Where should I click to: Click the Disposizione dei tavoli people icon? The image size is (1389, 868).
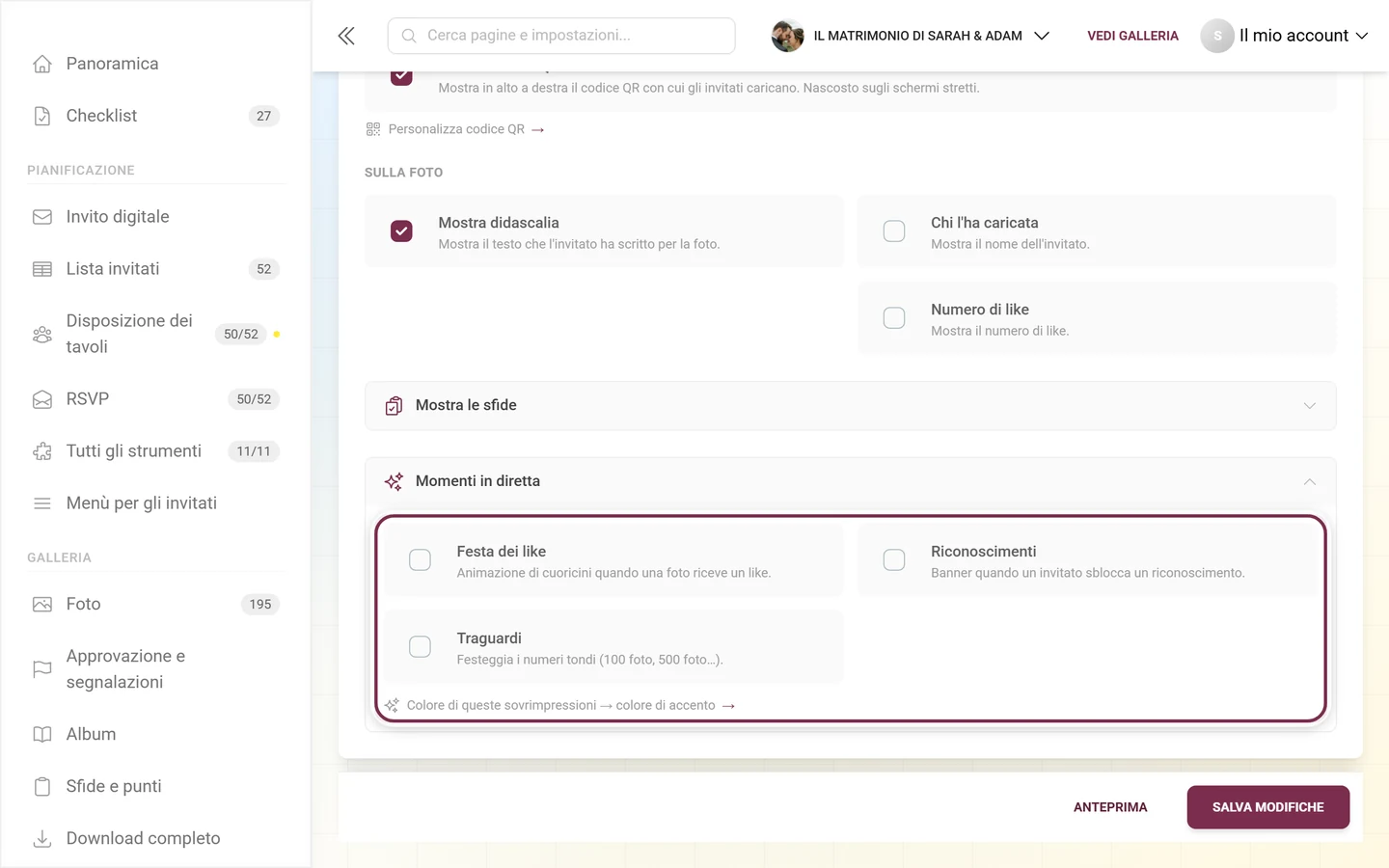[42, 335]
